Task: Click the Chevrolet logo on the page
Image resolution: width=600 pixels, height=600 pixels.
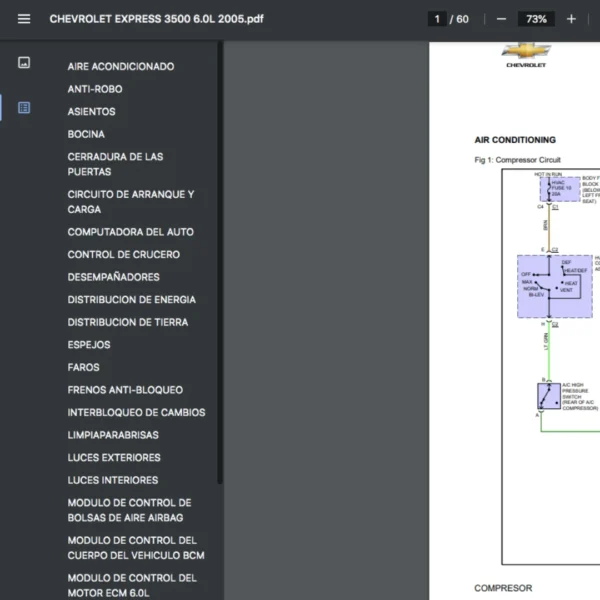Action: pos(526,52)
